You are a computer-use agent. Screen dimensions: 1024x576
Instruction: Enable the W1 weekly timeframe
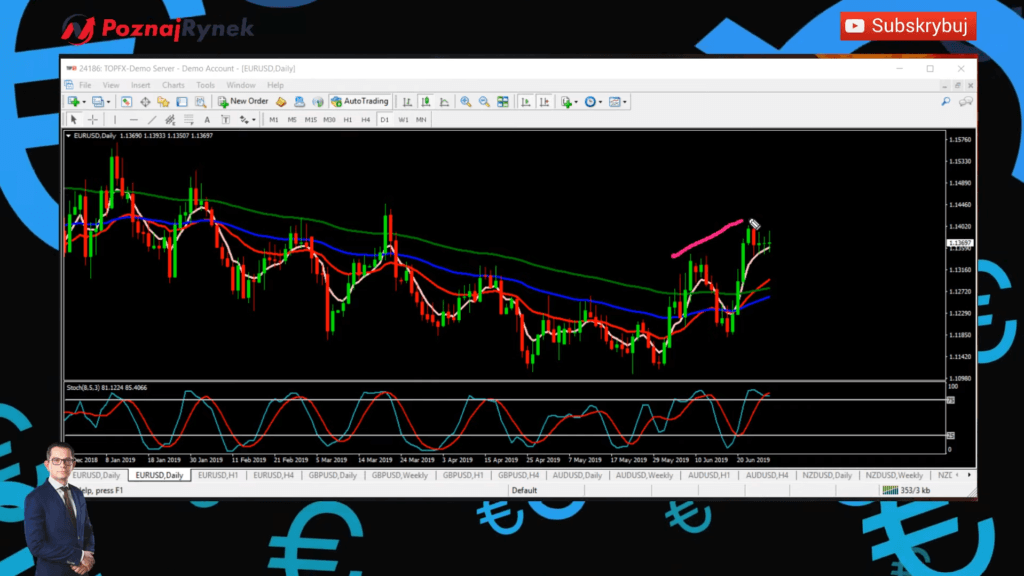pyautogui.click(x=403, y=120)
